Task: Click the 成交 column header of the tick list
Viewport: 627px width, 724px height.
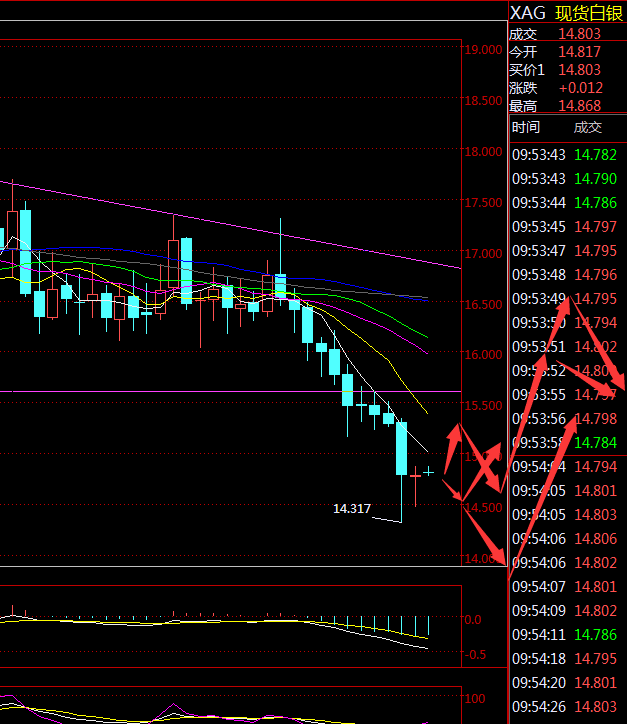Action: [588, 127]
